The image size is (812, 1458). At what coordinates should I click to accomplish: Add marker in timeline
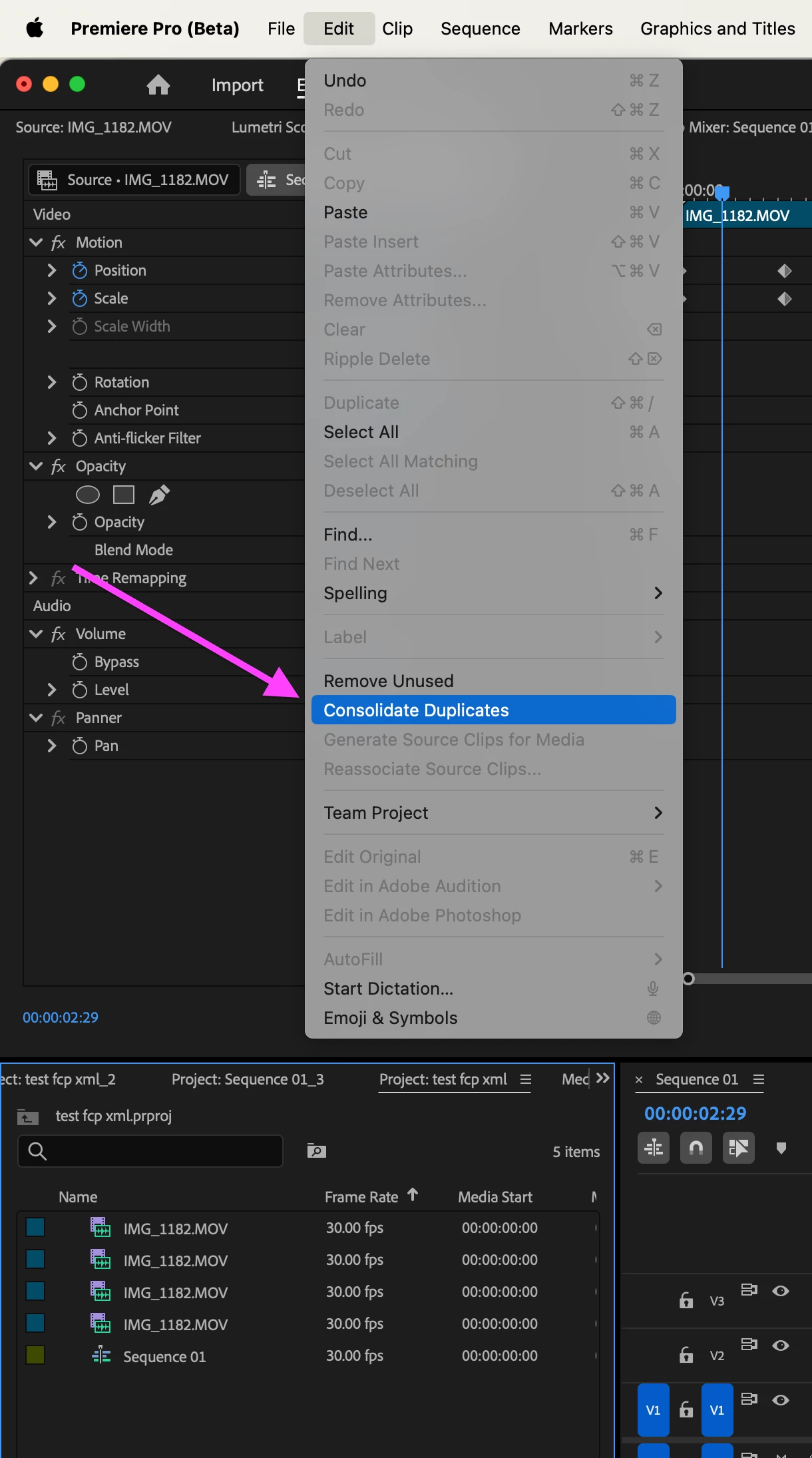point(781,1148)
